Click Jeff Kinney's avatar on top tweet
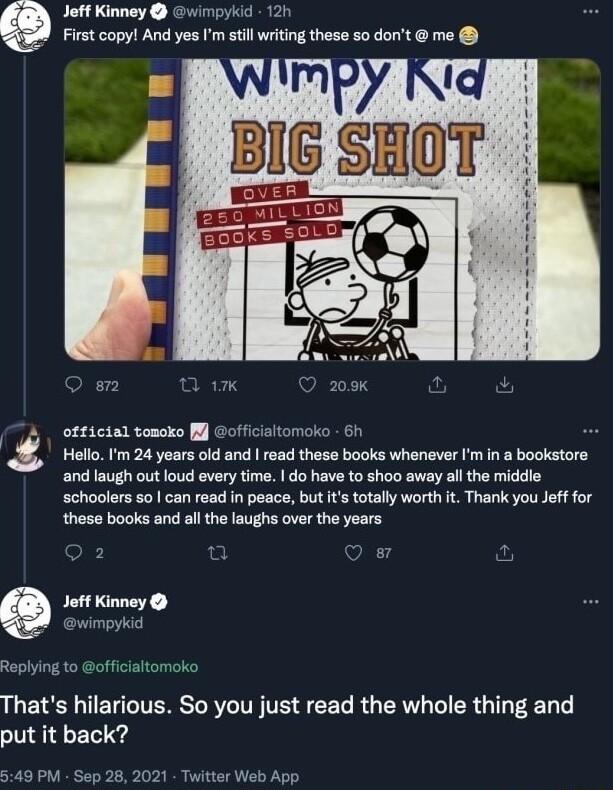Viewport: 613px width, 790px height. [x=26, y=26]
